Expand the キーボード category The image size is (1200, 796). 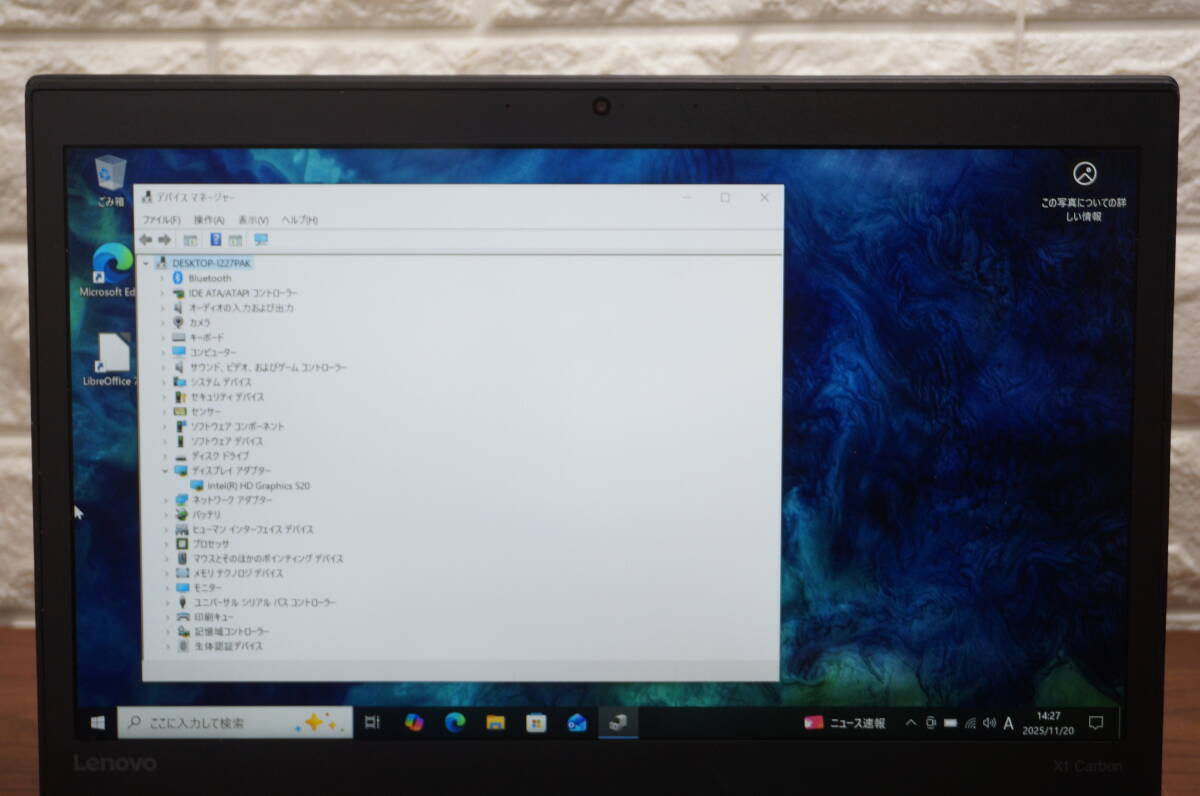pyautogui.click(x=163, y=337)
